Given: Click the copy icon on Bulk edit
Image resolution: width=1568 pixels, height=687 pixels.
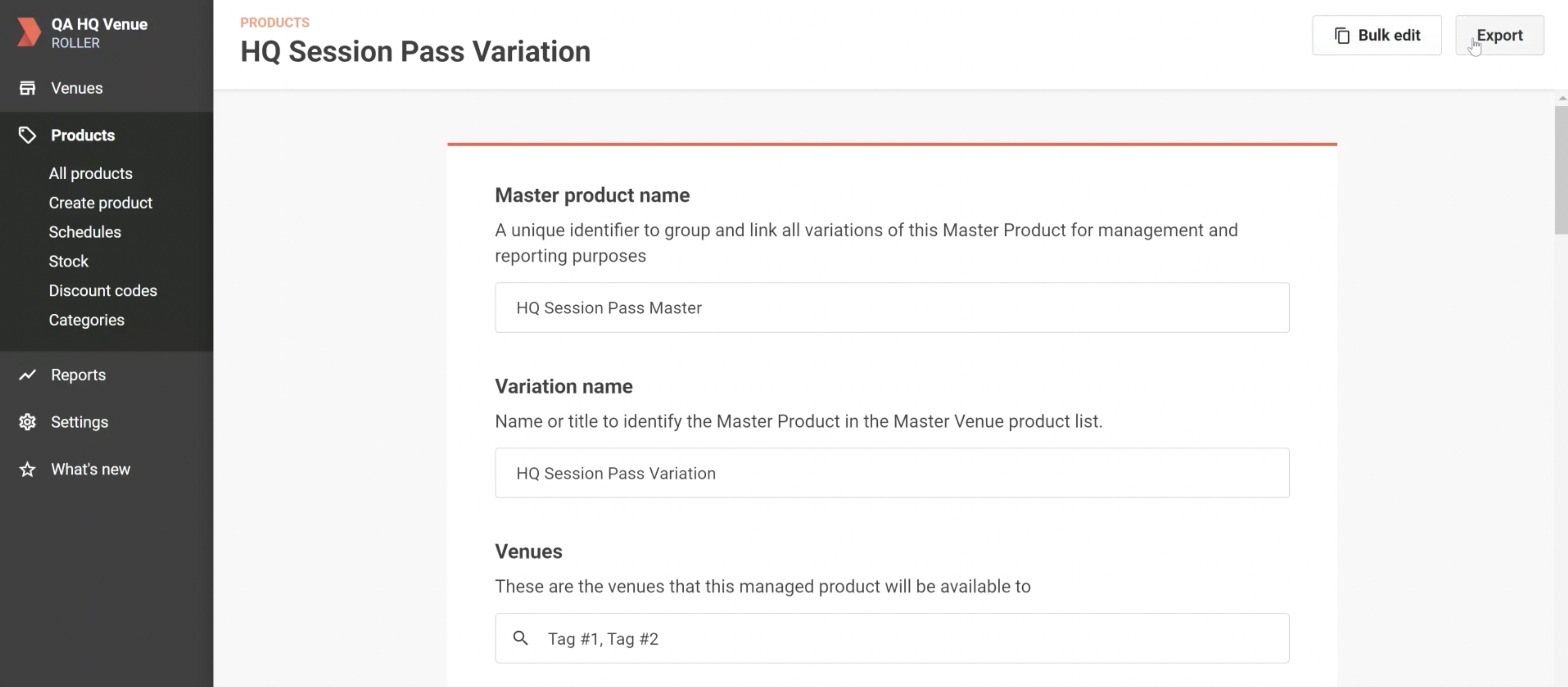Looking at the screenshot, I should [x=1342, y=36].
